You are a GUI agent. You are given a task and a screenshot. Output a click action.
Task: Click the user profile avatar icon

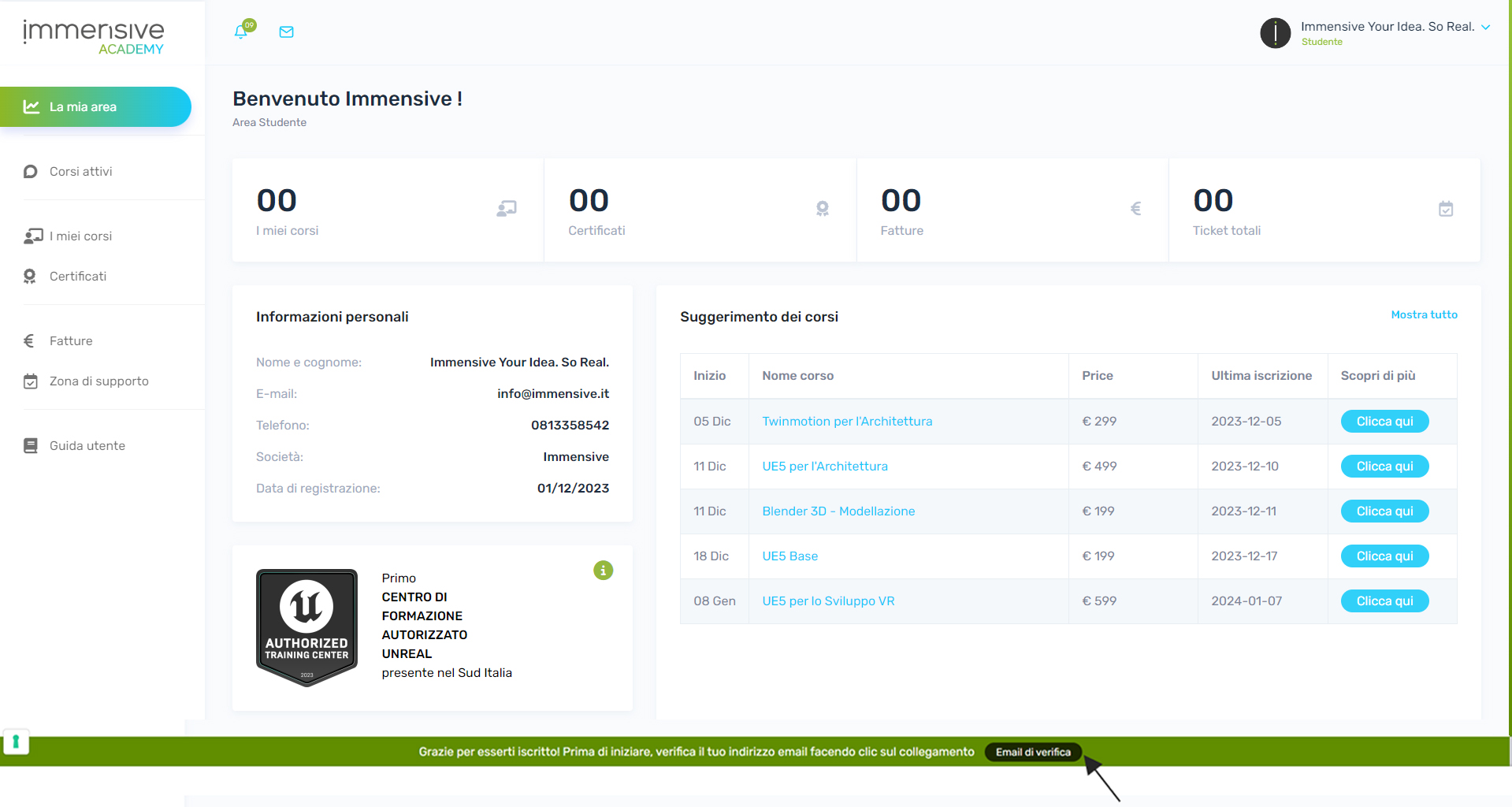click(x=1275, y=33)
